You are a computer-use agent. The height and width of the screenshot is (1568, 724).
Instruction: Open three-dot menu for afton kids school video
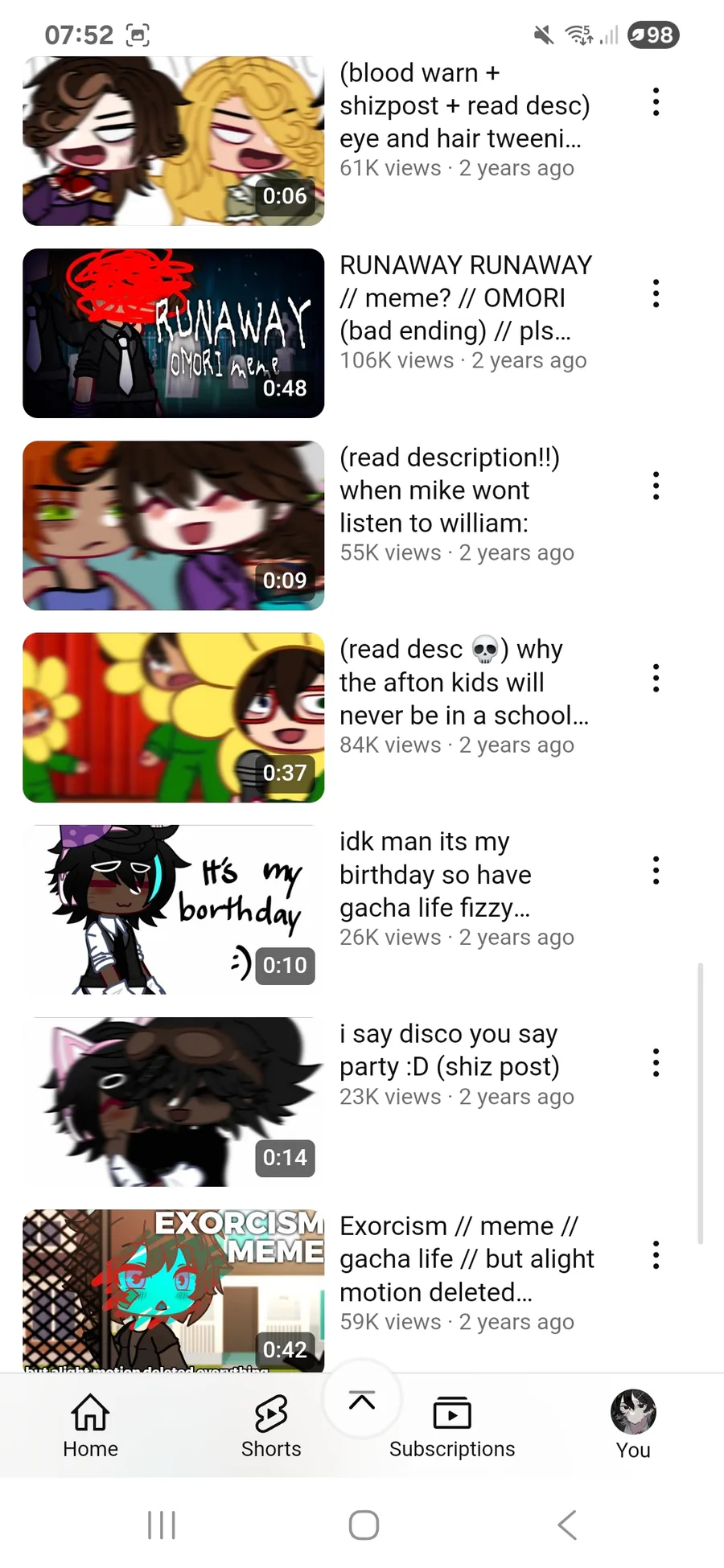[x=656, y=678]
